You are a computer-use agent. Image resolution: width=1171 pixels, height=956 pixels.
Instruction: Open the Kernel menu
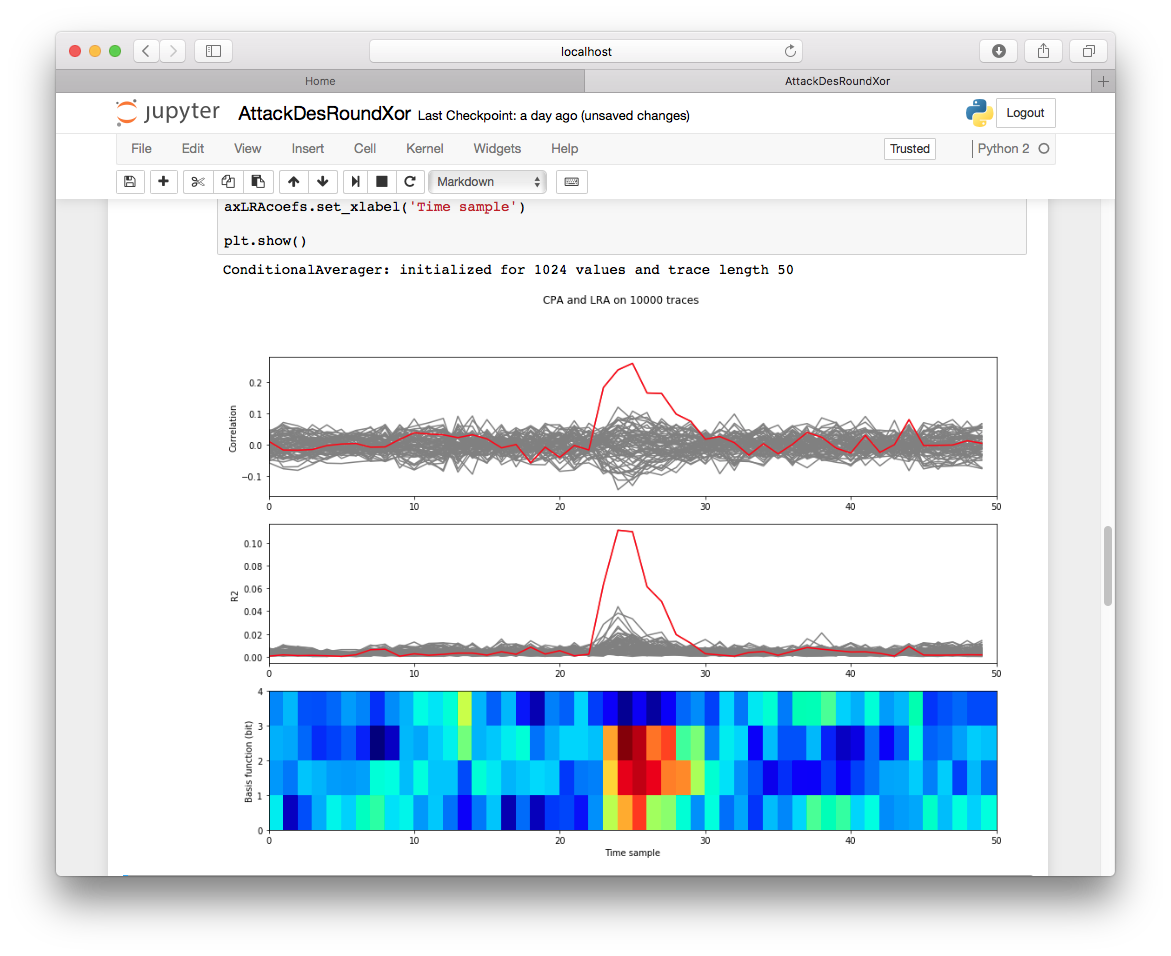point(424,148)
